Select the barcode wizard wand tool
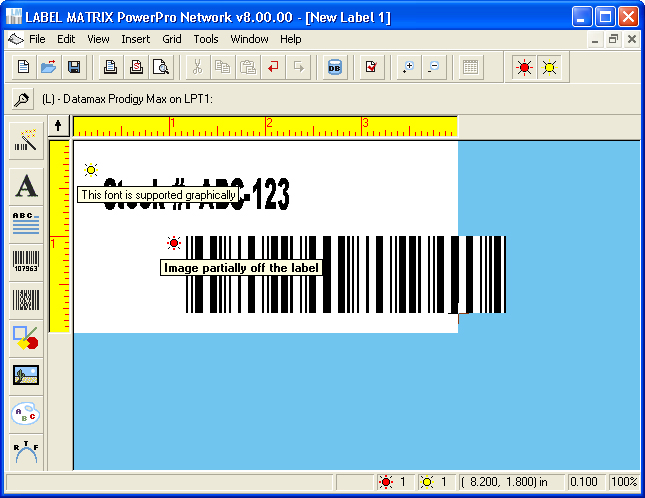Screen dimensions: 645x498 [x=26, y=141]
